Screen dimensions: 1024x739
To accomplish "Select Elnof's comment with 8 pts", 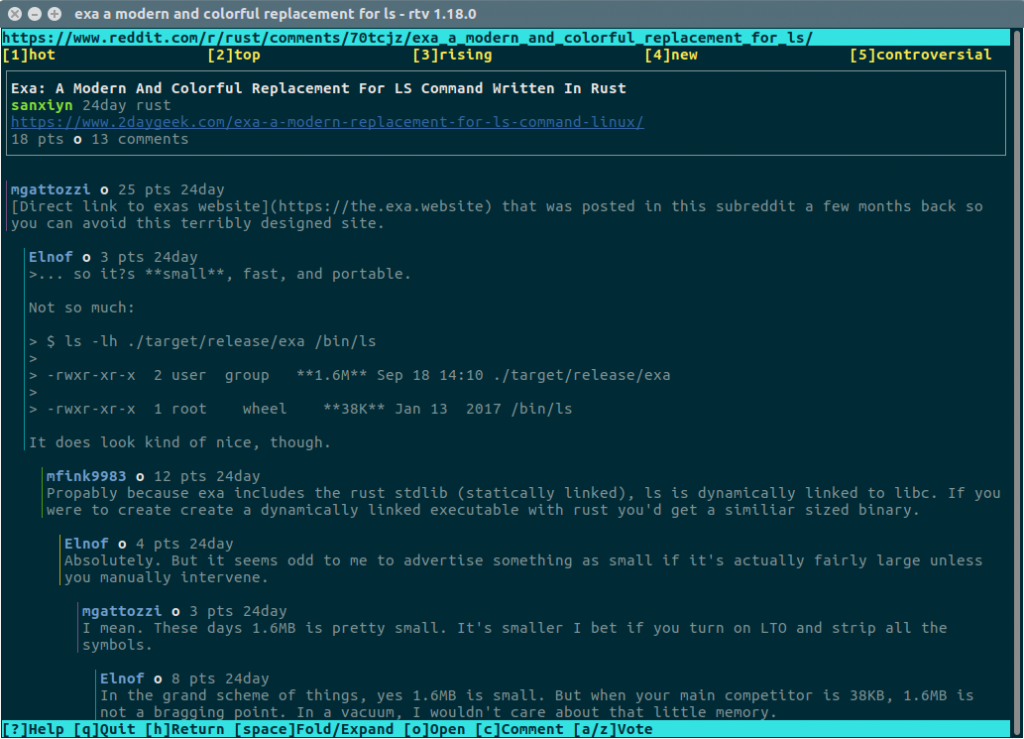I will [x=122, y=678].
